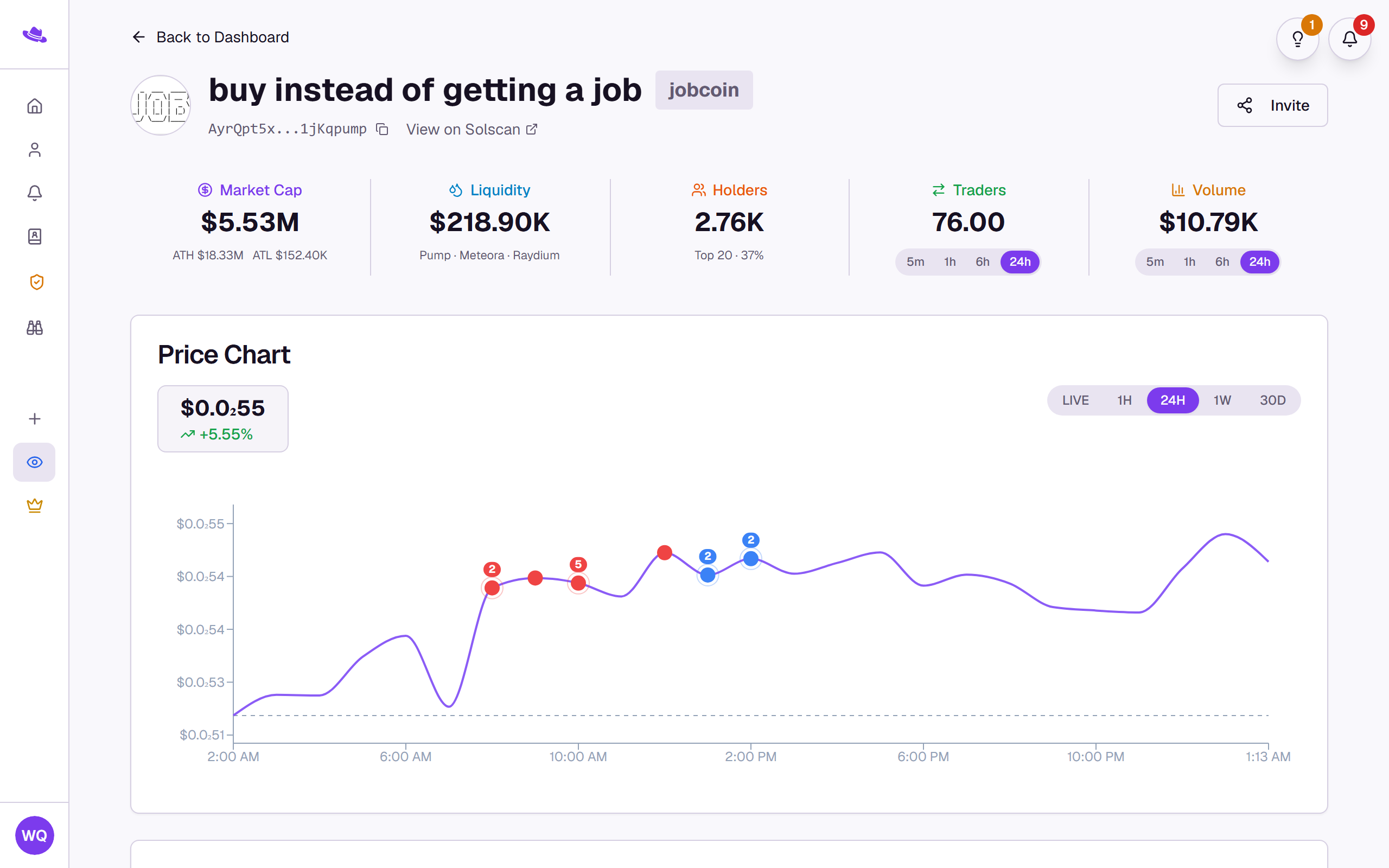Open the binoculars icon in sidebar

(34, 327)
